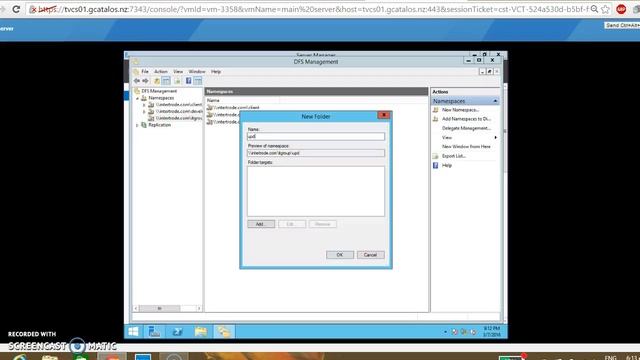
Task: Click the tree pane horizontal scrollbar thumb
Action: [x=160, y=308]
